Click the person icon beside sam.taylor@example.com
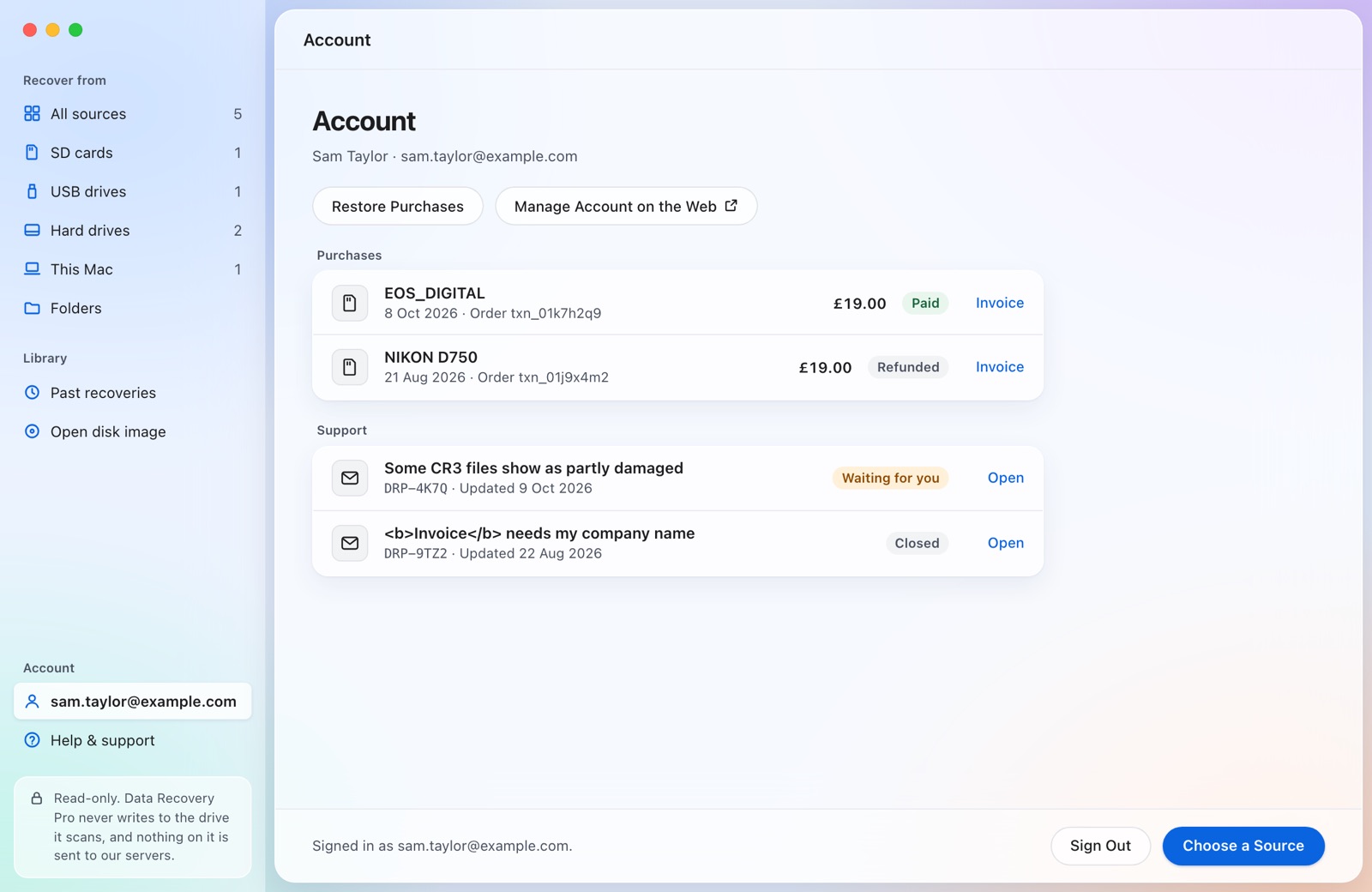 click(32, 702)
